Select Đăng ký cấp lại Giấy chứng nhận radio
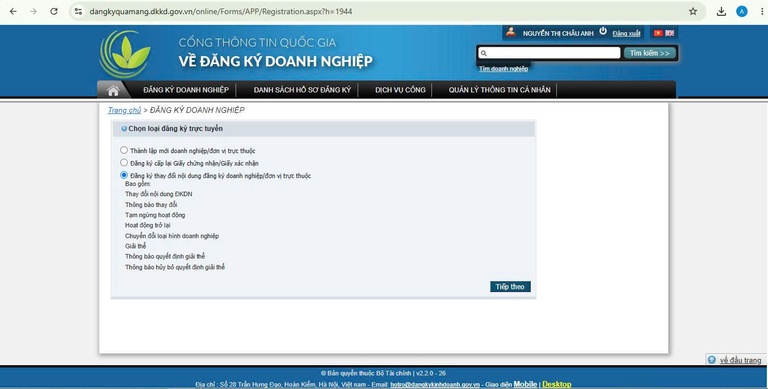Image resolution: width=768 pixels, height=389 pixels. click(124, 163)
